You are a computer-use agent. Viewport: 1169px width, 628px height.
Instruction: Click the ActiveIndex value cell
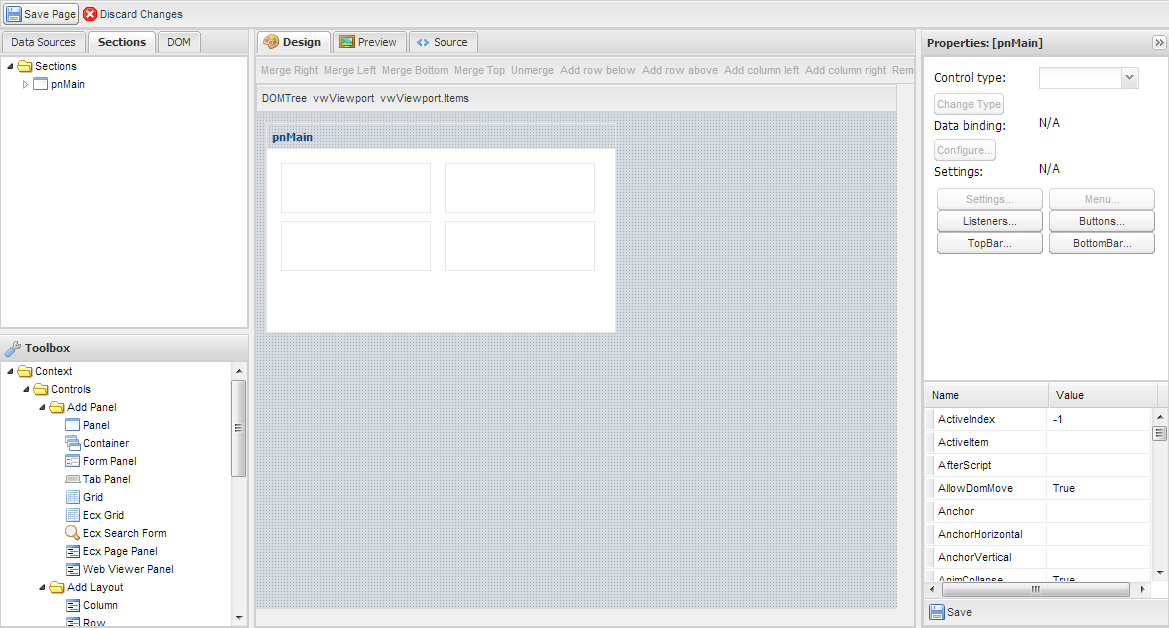pos(1098,419)
